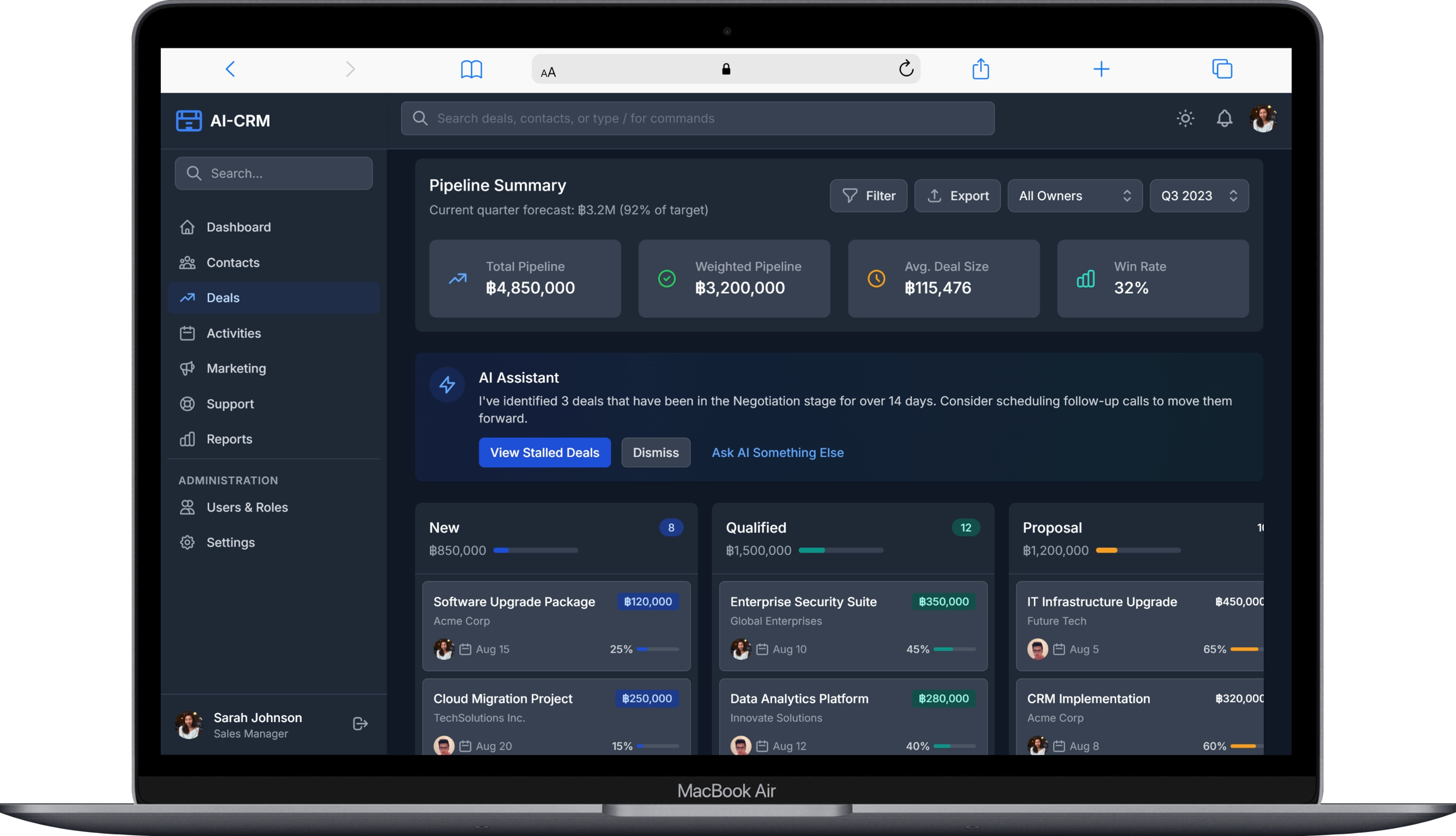This screenshot has width=1456, height=836.
Task: Click the Qualified stage progress bar
Action: pyautogui.click(x=841, y=550)
